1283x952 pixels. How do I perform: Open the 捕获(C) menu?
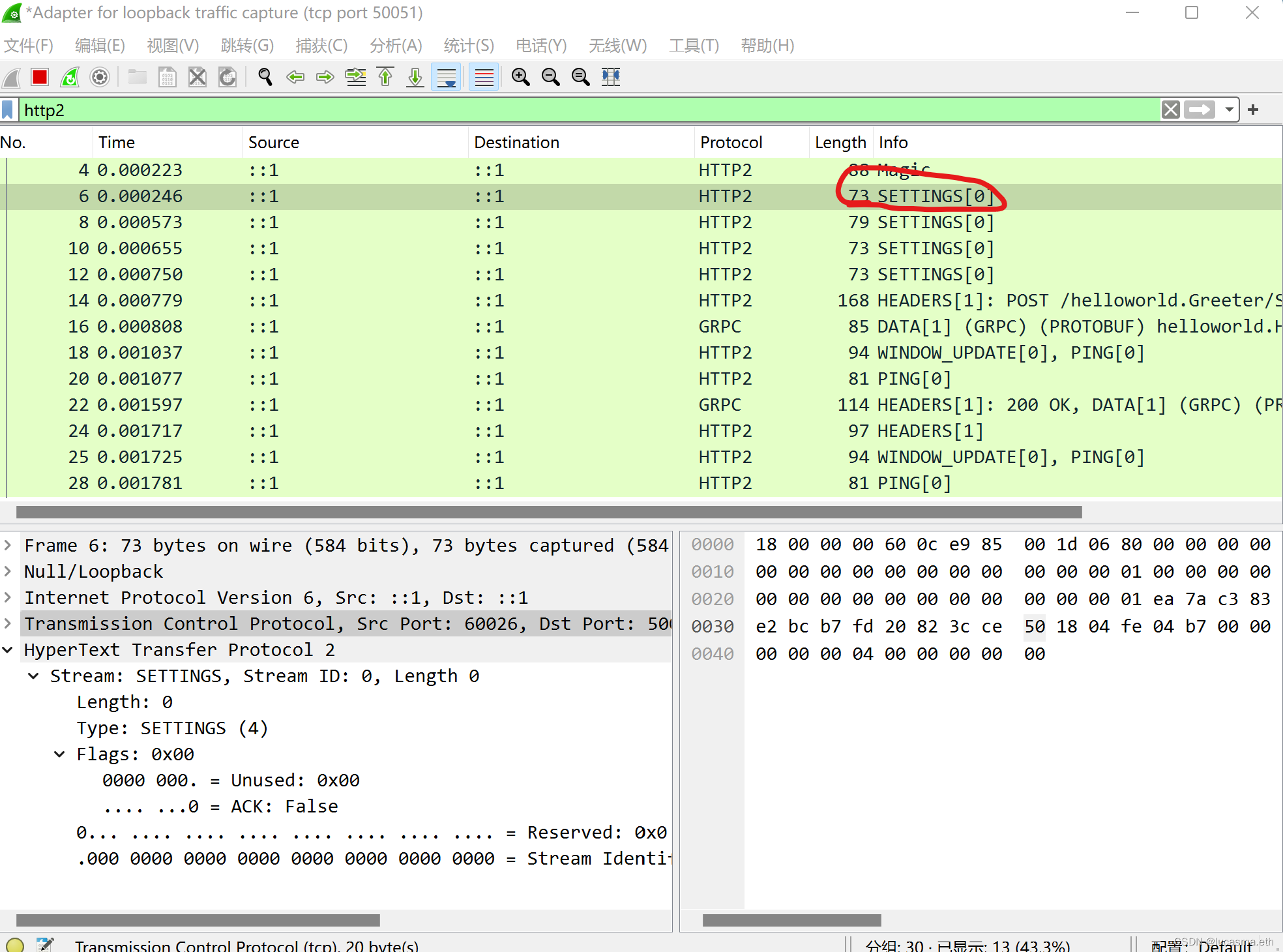click(x=321, y=46)
